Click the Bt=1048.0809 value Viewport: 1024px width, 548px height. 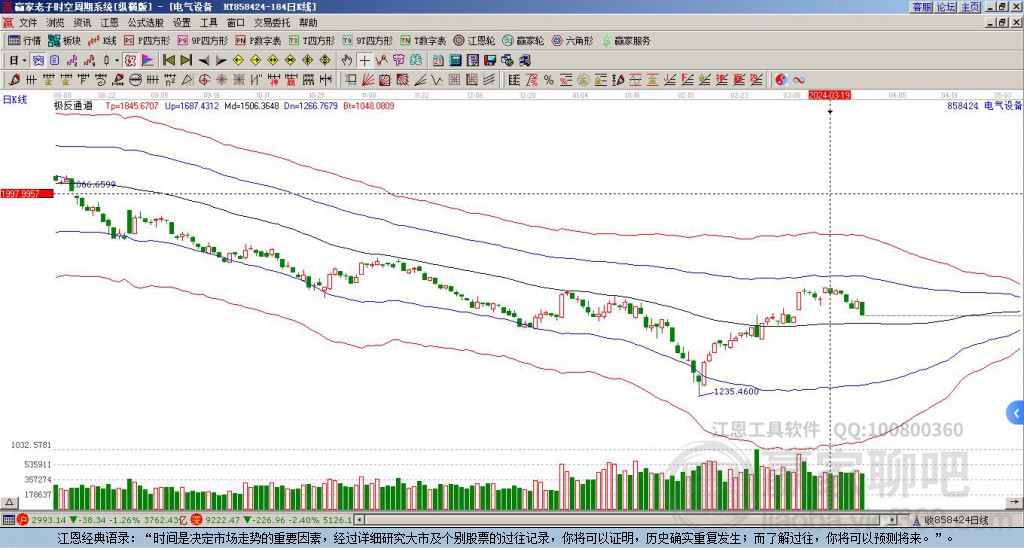coord(368,105)
